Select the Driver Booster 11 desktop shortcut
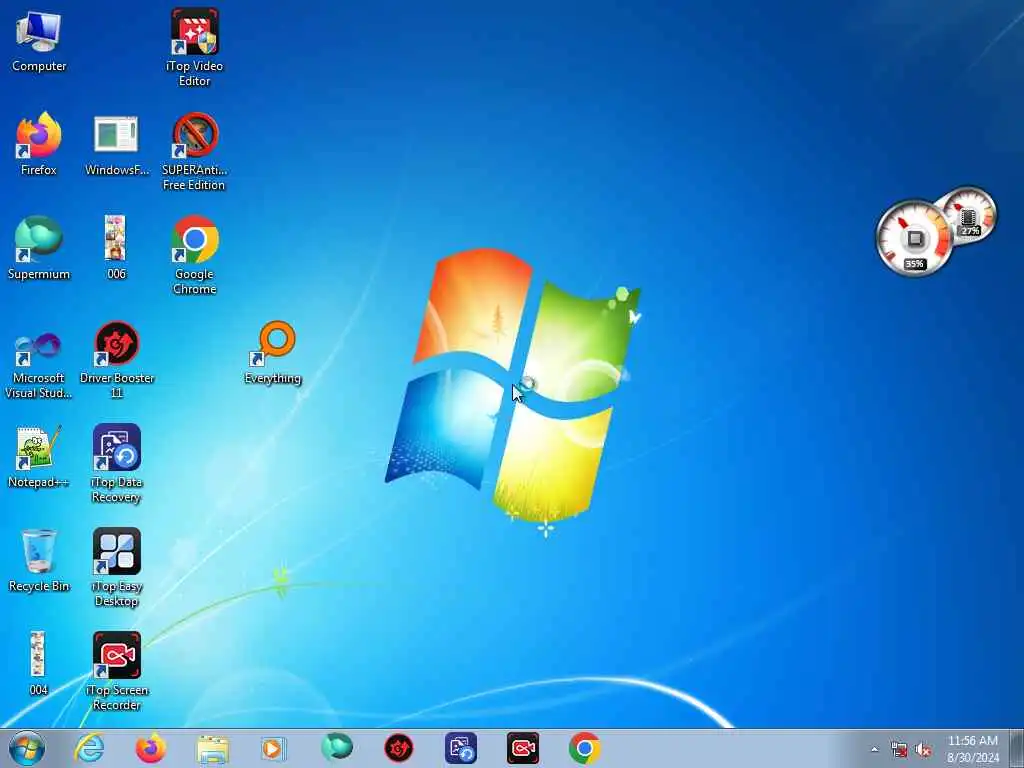The height and width of the screenshot is (768, 1024). point(116,360)
